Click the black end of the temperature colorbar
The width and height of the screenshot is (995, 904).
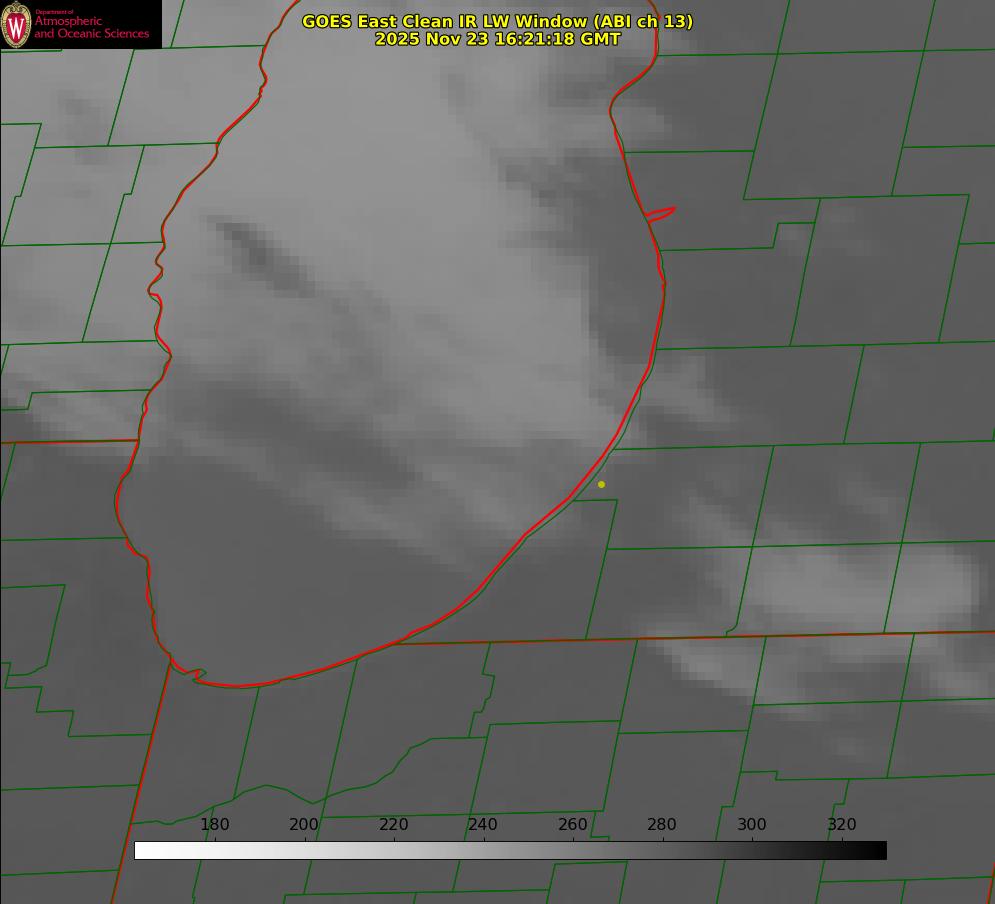878,850
